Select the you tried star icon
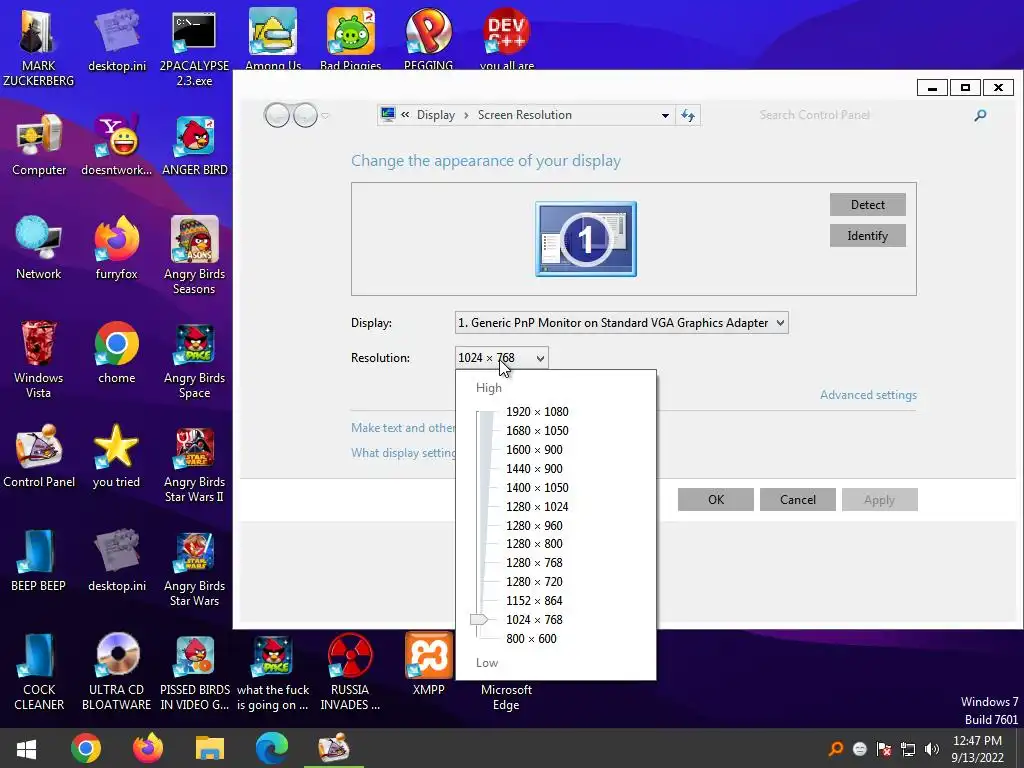The image size is (1024, 768). 116,456
